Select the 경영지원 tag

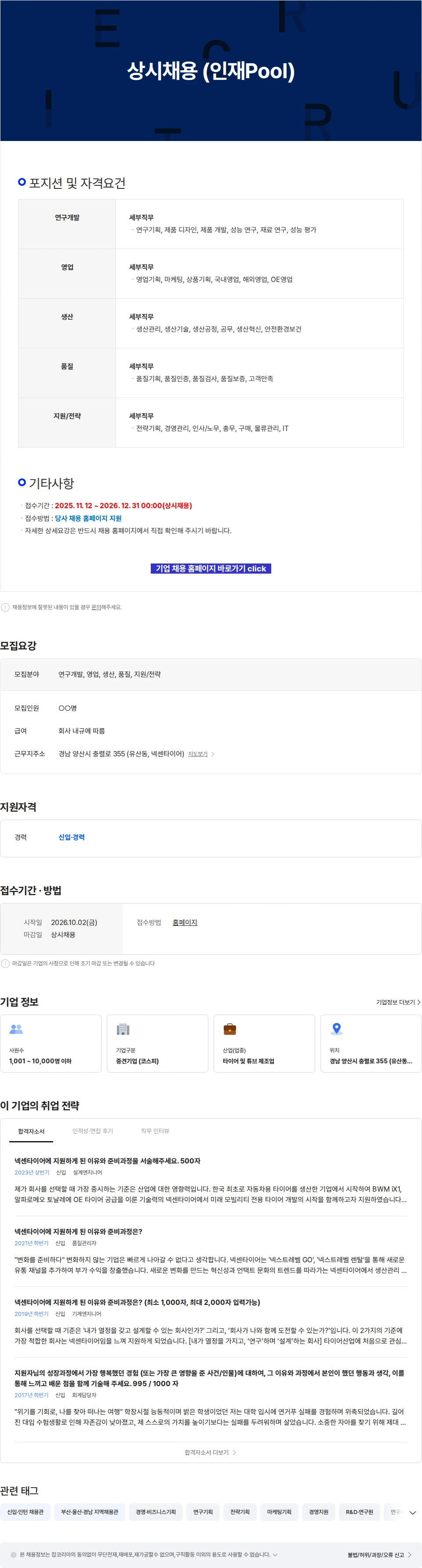pyautogui.click(x=319, y=1512)
